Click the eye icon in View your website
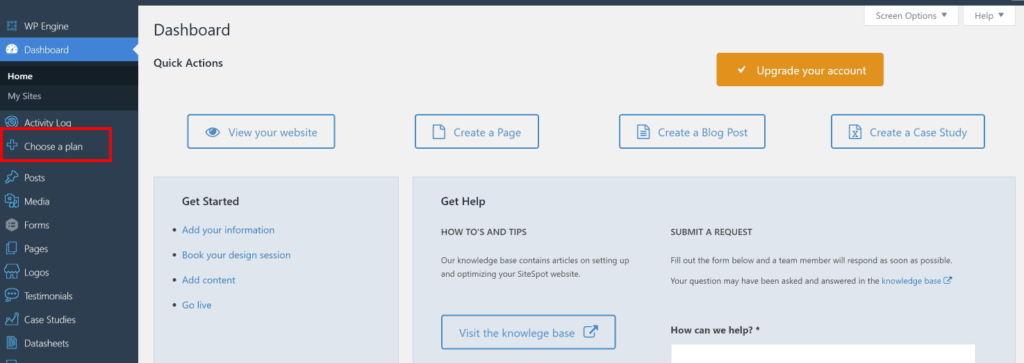 tap(212, 132)
